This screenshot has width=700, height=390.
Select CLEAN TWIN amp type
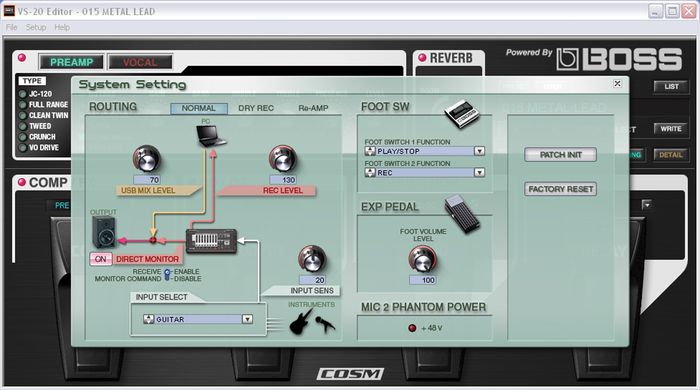tap(44, 116)
